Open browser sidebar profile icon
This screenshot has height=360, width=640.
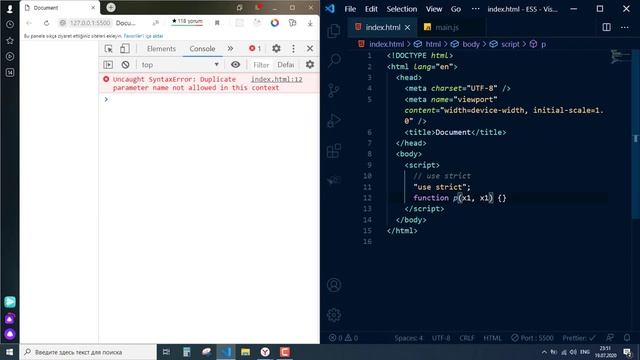(10, 8)
